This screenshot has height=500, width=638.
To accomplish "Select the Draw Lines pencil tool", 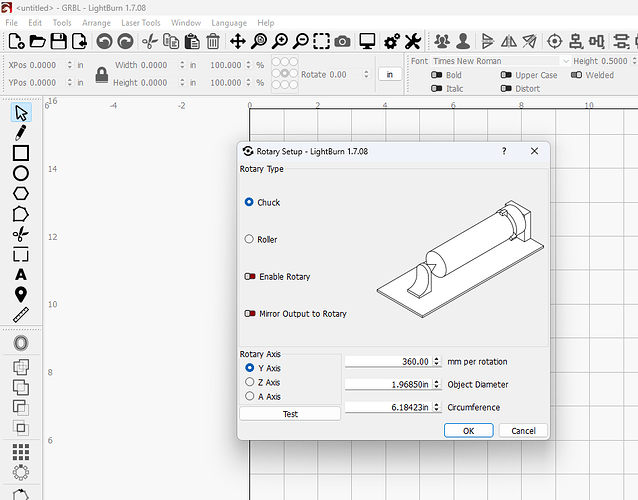I will (x=21, y=133).
